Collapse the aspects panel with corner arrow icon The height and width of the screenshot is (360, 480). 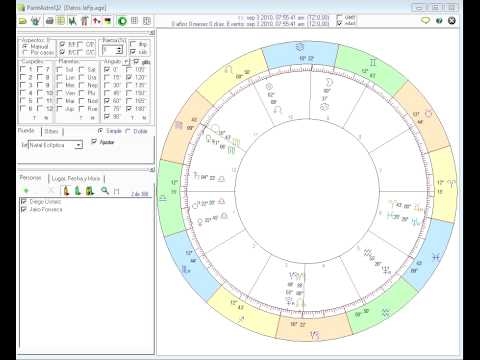pyautogui.click(x=152, y=33)
